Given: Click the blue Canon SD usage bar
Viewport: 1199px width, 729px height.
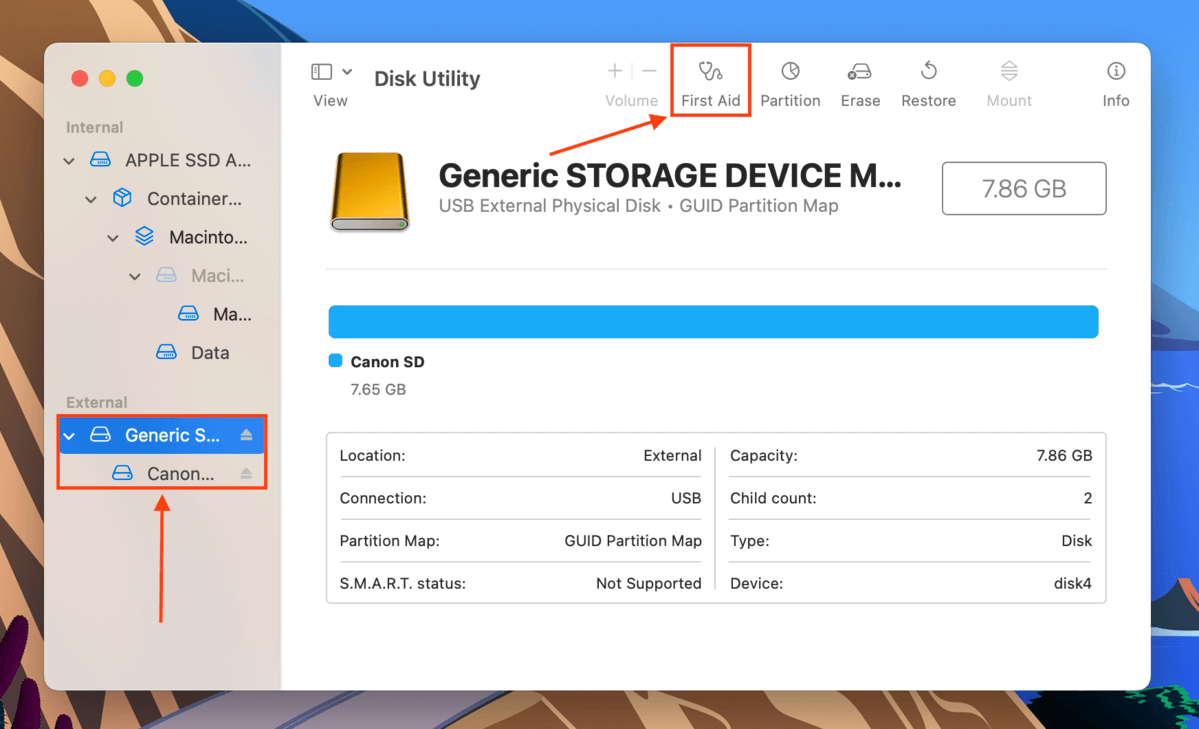Looking at the screenshot, I should click(713, 321).
